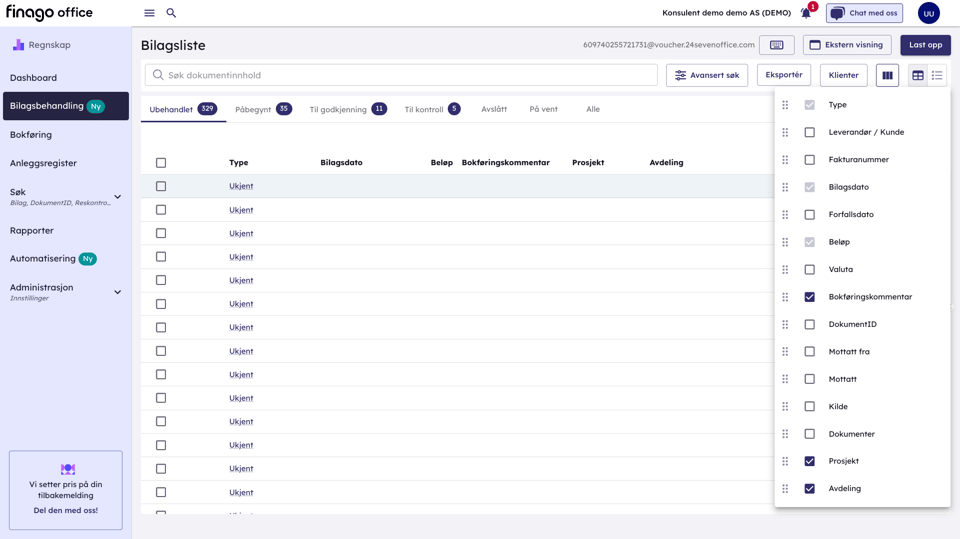The image size is (960, 539).
Task: Tick the select-all checkbox in table header
Action: coord(161,162)
